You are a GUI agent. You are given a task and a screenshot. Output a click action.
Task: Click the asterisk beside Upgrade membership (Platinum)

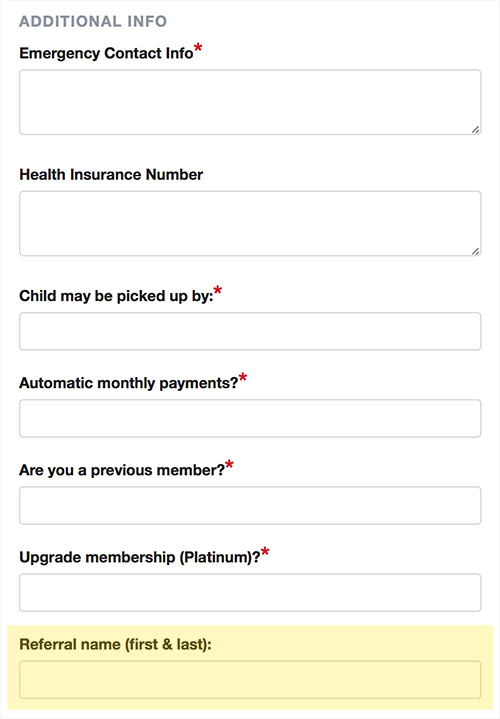[x=265, y=552]
